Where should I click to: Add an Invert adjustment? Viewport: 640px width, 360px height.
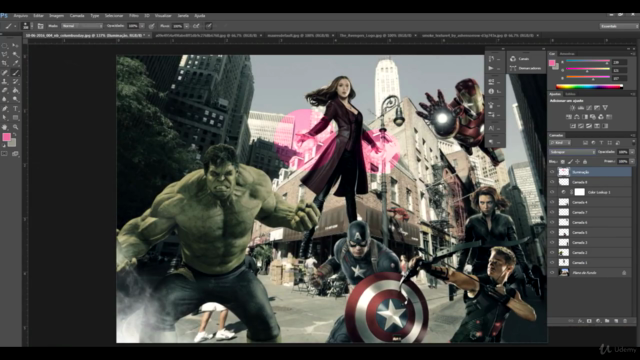(x=573, y=126)
